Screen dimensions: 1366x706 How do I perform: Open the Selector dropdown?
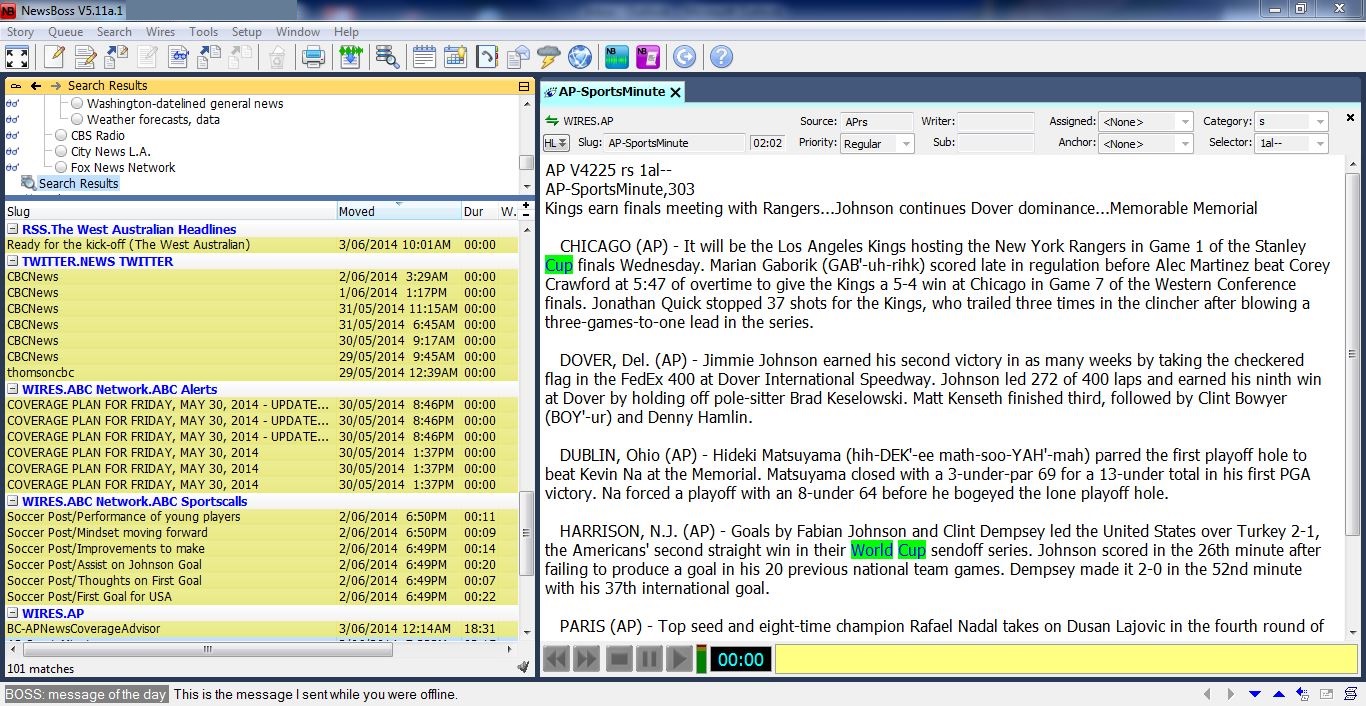pos(1292,144)
